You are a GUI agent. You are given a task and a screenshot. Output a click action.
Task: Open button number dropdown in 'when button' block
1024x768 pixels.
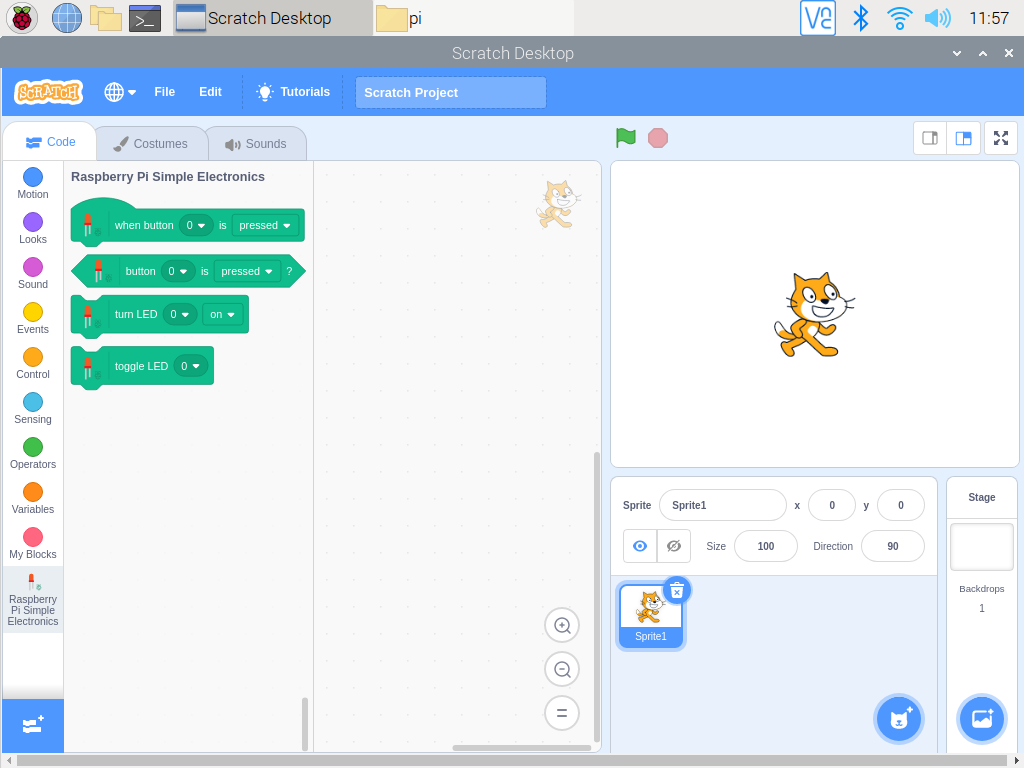point(195,225)
